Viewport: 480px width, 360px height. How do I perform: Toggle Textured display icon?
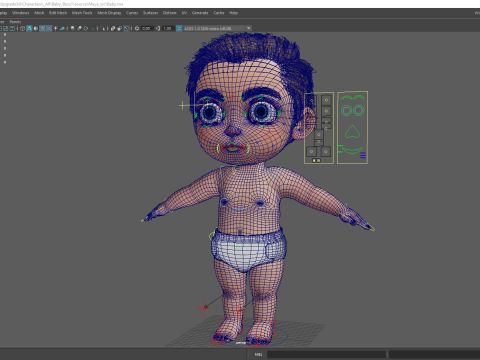tap(49, 28)
